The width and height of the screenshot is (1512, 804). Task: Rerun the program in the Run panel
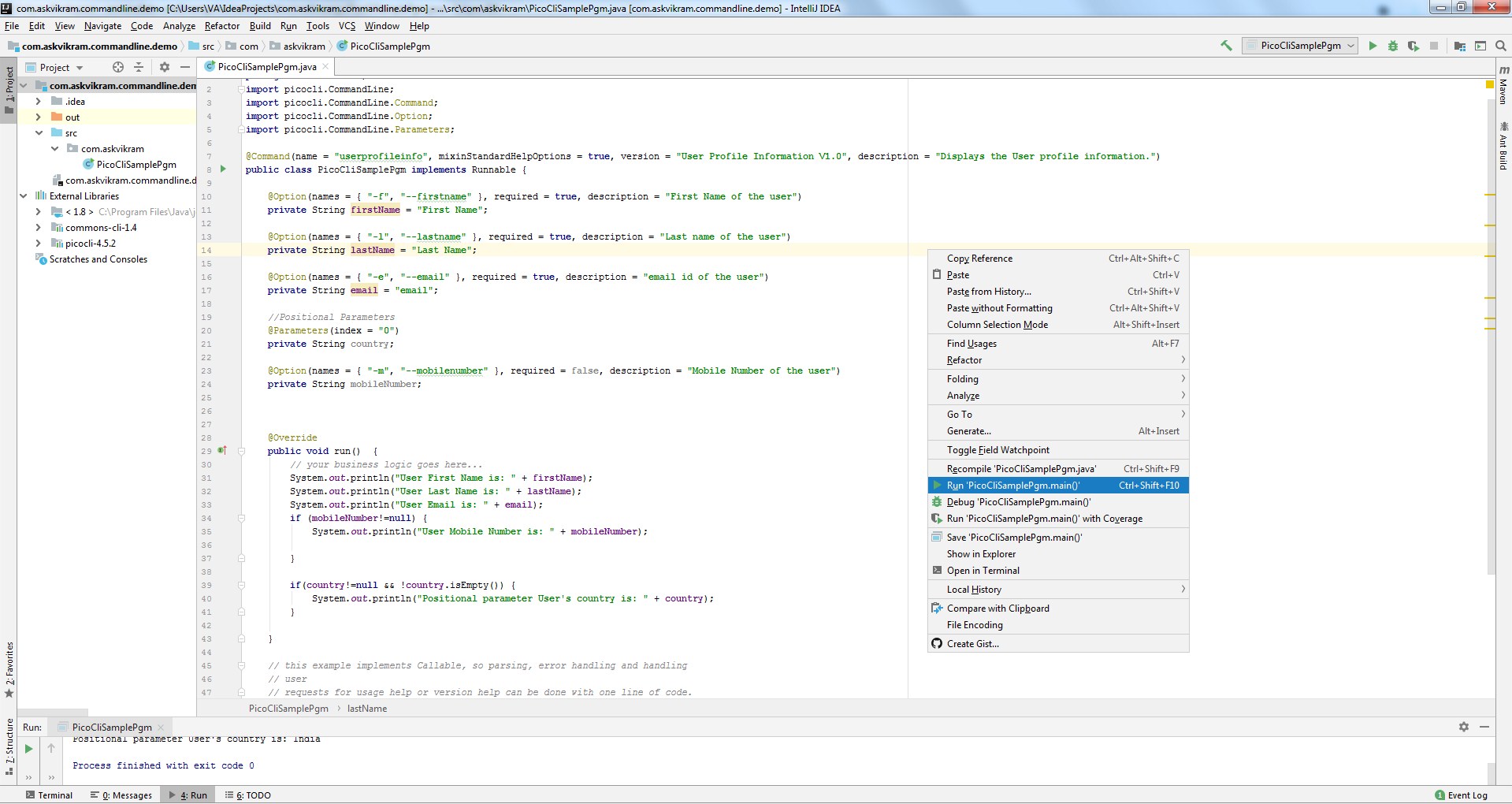28,748
